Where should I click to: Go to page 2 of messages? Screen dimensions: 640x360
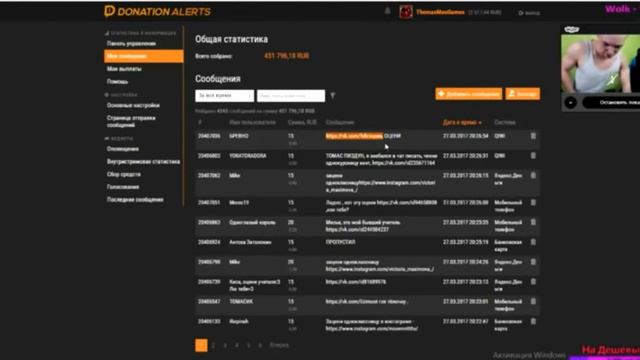pos(213,345)
